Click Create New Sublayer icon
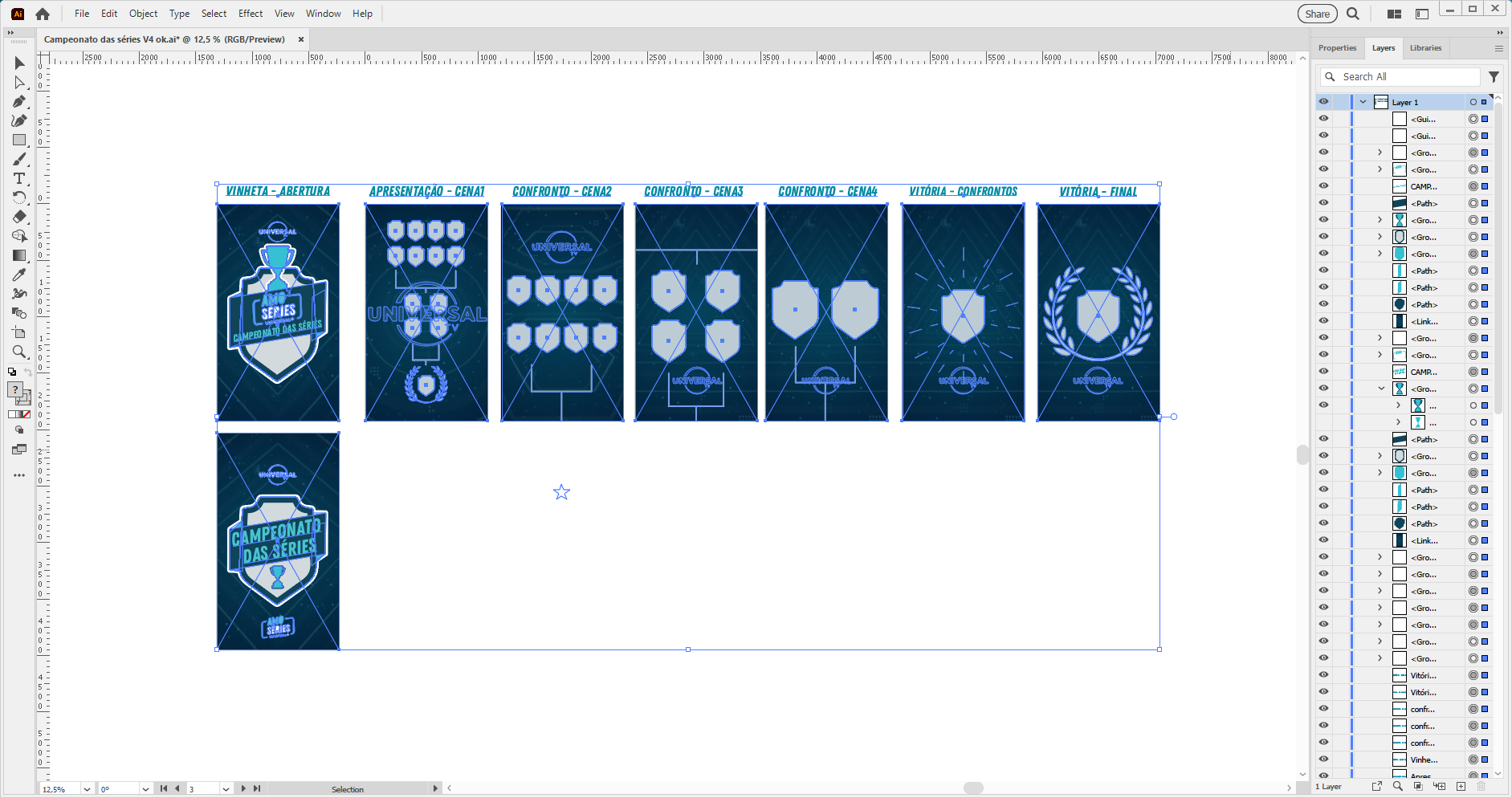Image resolution: width=1512 pixels, height=798 pixels. click(x=1440, y=787)
